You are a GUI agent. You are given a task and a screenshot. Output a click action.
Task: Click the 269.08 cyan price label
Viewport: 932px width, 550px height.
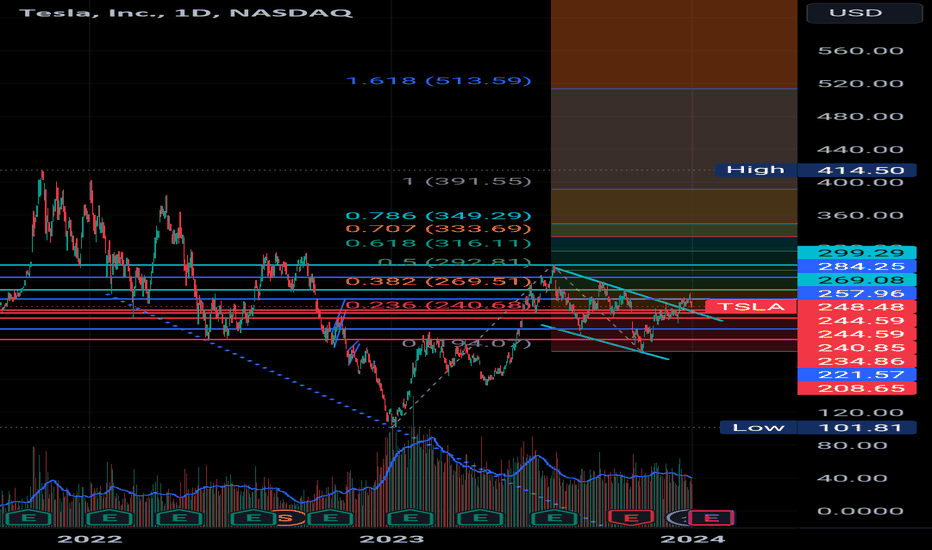point(857,280)
